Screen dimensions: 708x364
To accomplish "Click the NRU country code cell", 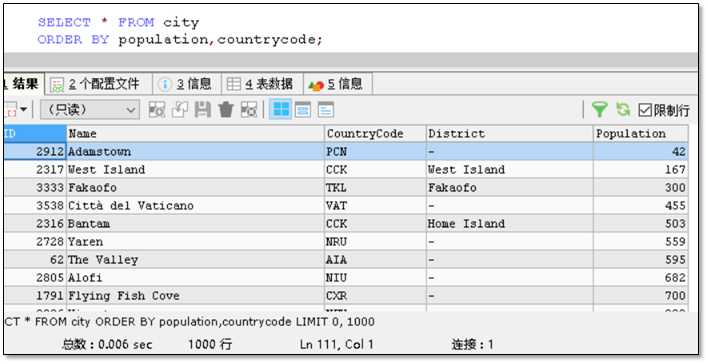I will coord(375,242).
